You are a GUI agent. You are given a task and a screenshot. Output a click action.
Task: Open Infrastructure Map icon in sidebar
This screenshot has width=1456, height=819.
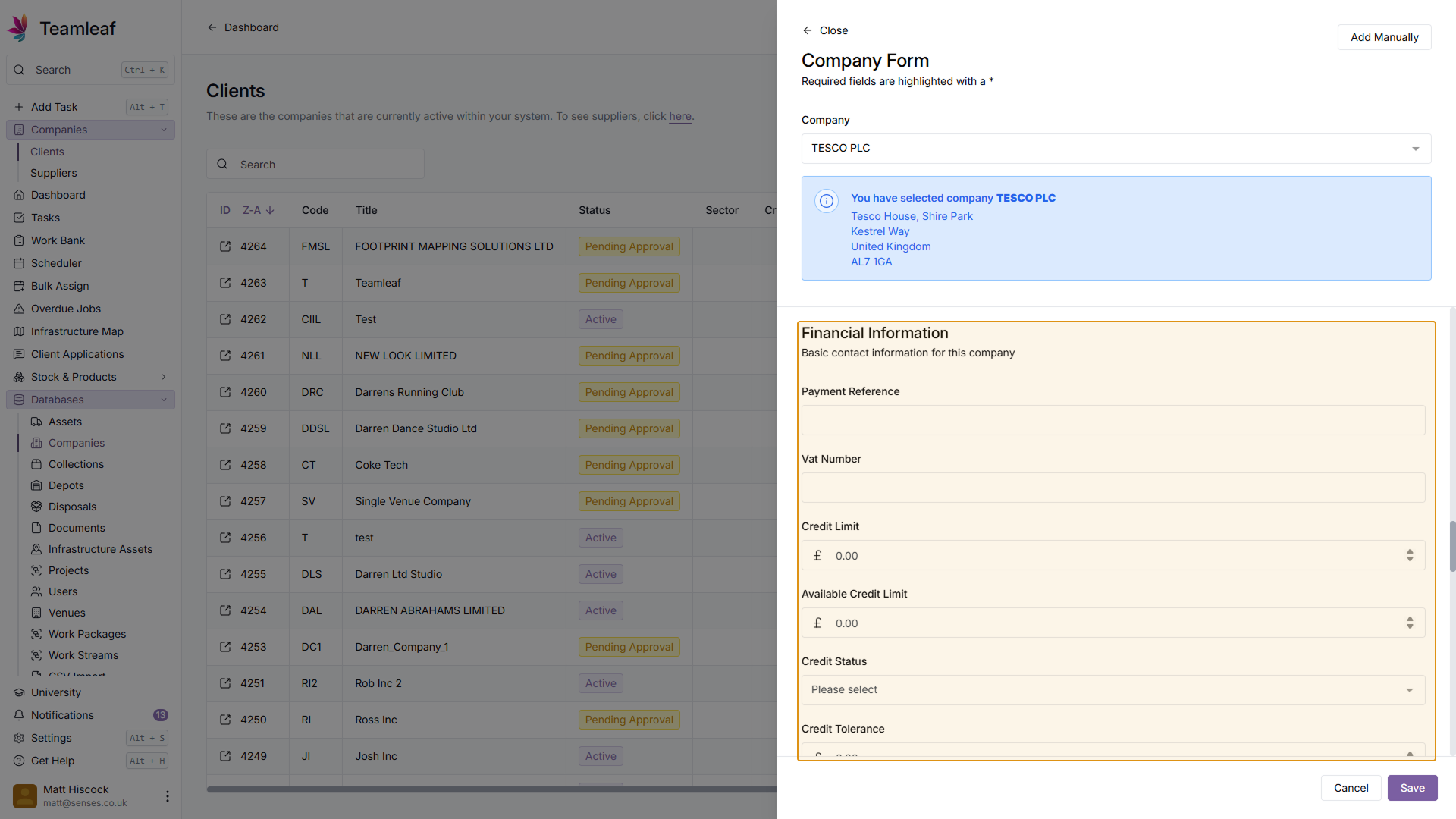click(x=19, y=331)
